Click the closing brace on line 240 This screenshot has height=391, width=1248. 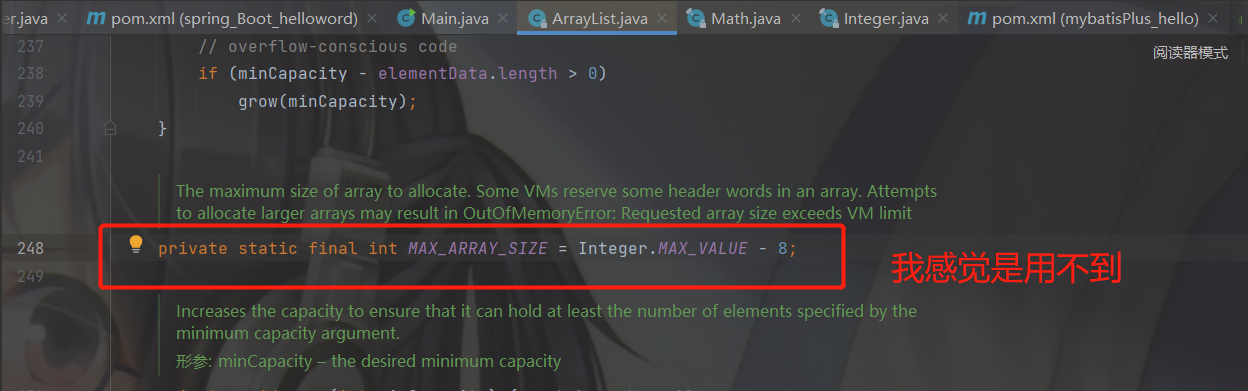(x=163, y=128)
